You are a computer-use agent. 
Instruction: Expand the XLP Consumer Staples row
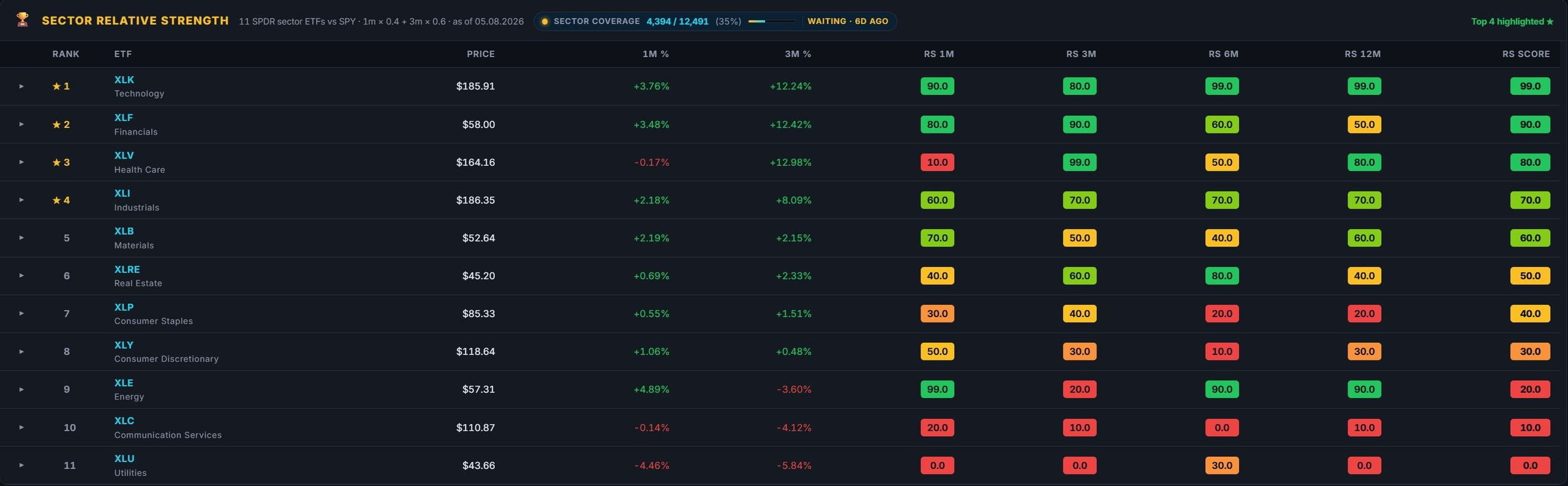pyautogui.click(x=21, y=313)
